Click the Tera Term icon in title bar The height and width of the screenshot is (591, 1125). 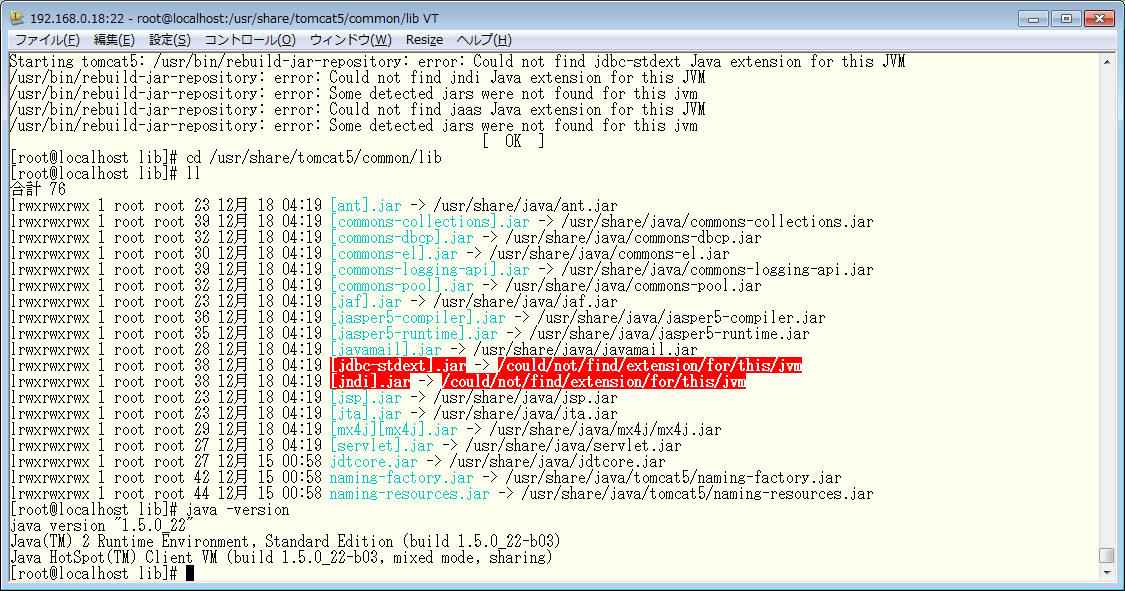point(17,18)
